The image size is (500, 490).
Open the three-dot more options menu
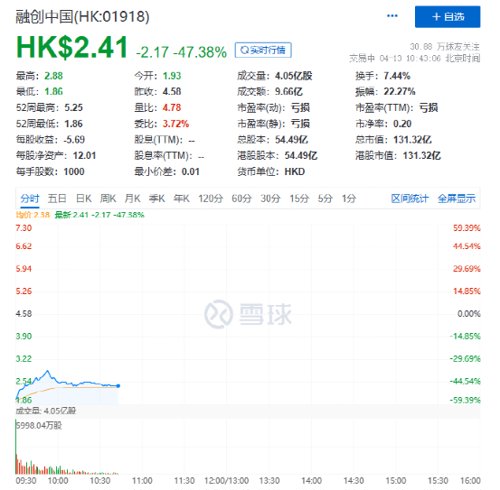point(392,16)
